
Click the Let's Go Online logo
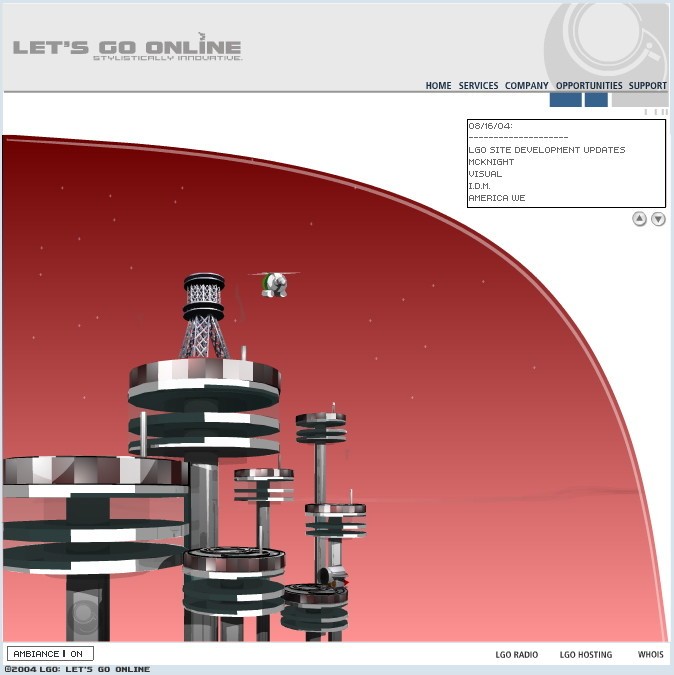[127, 46]
